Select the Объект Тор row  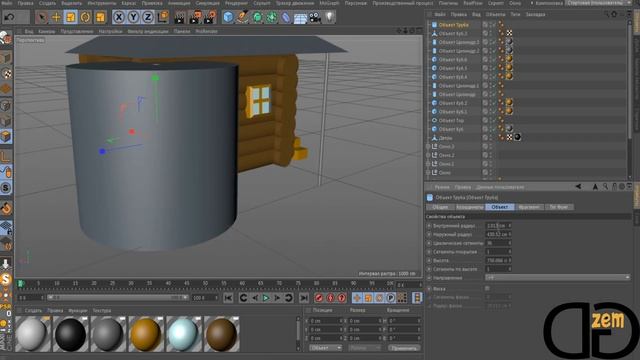pos(451,120)
